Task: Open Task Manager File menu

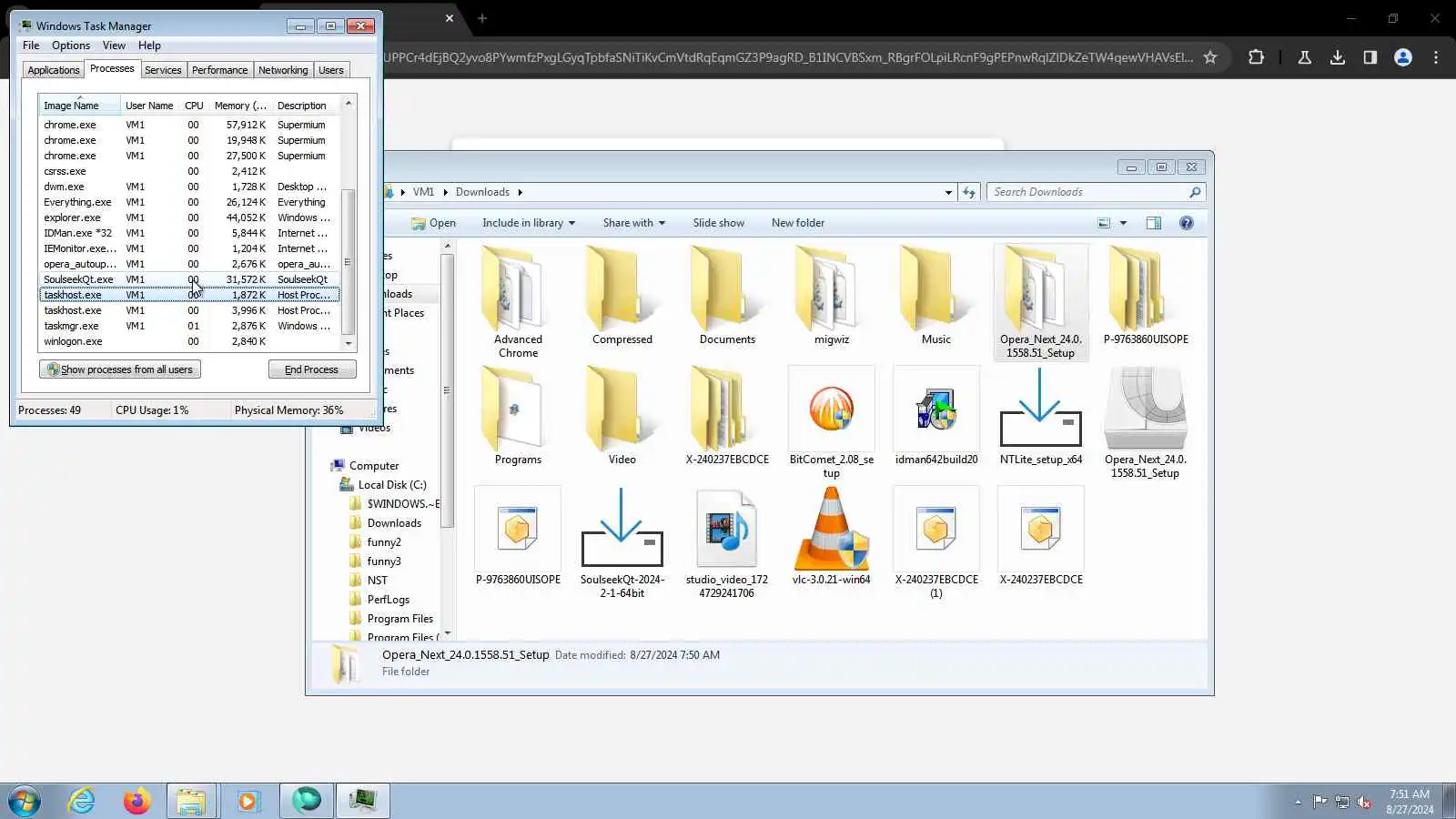Action: tap(31, 45)
